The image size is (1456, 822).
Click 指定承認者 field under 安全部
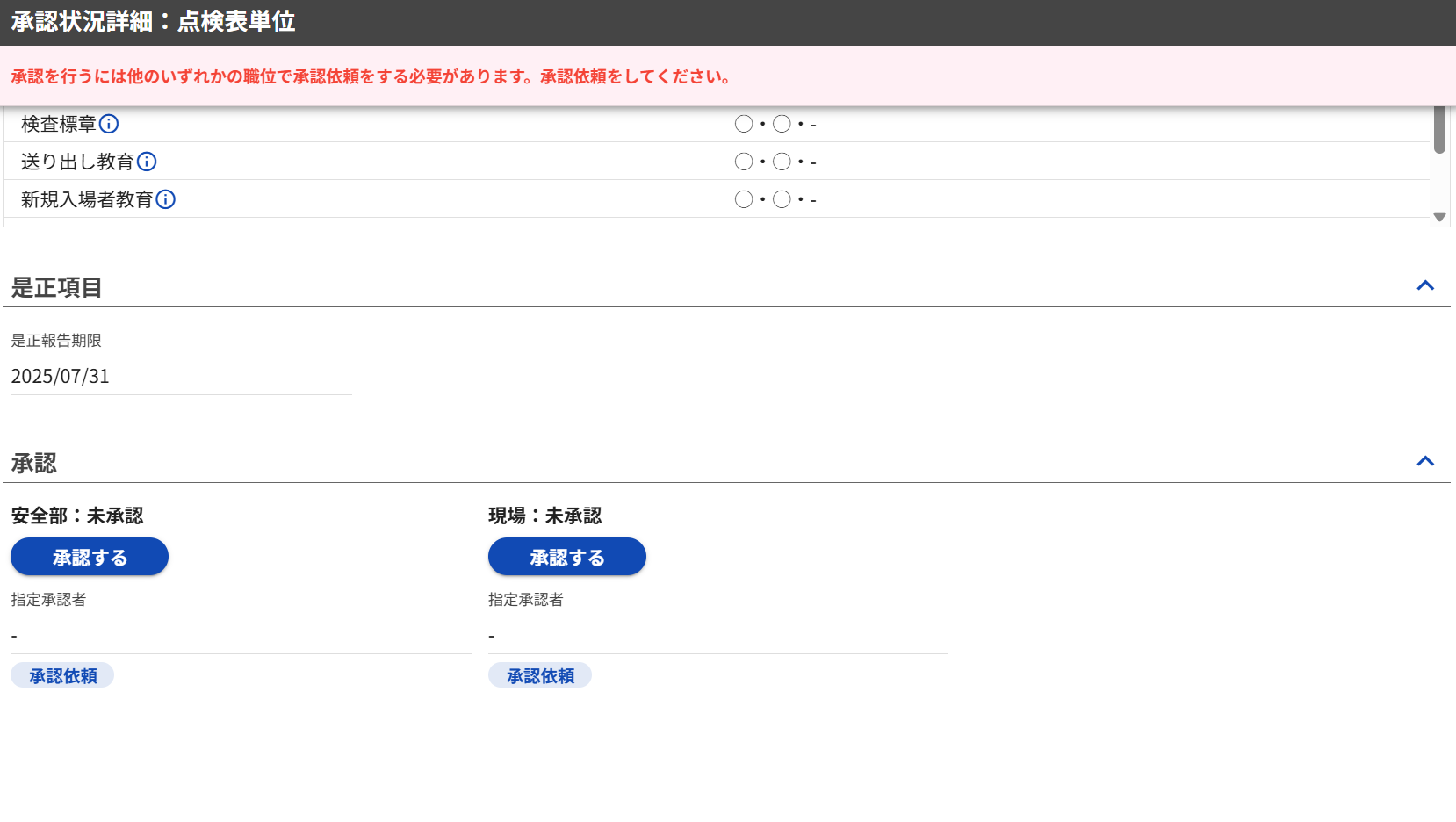[x=240, y=635]
